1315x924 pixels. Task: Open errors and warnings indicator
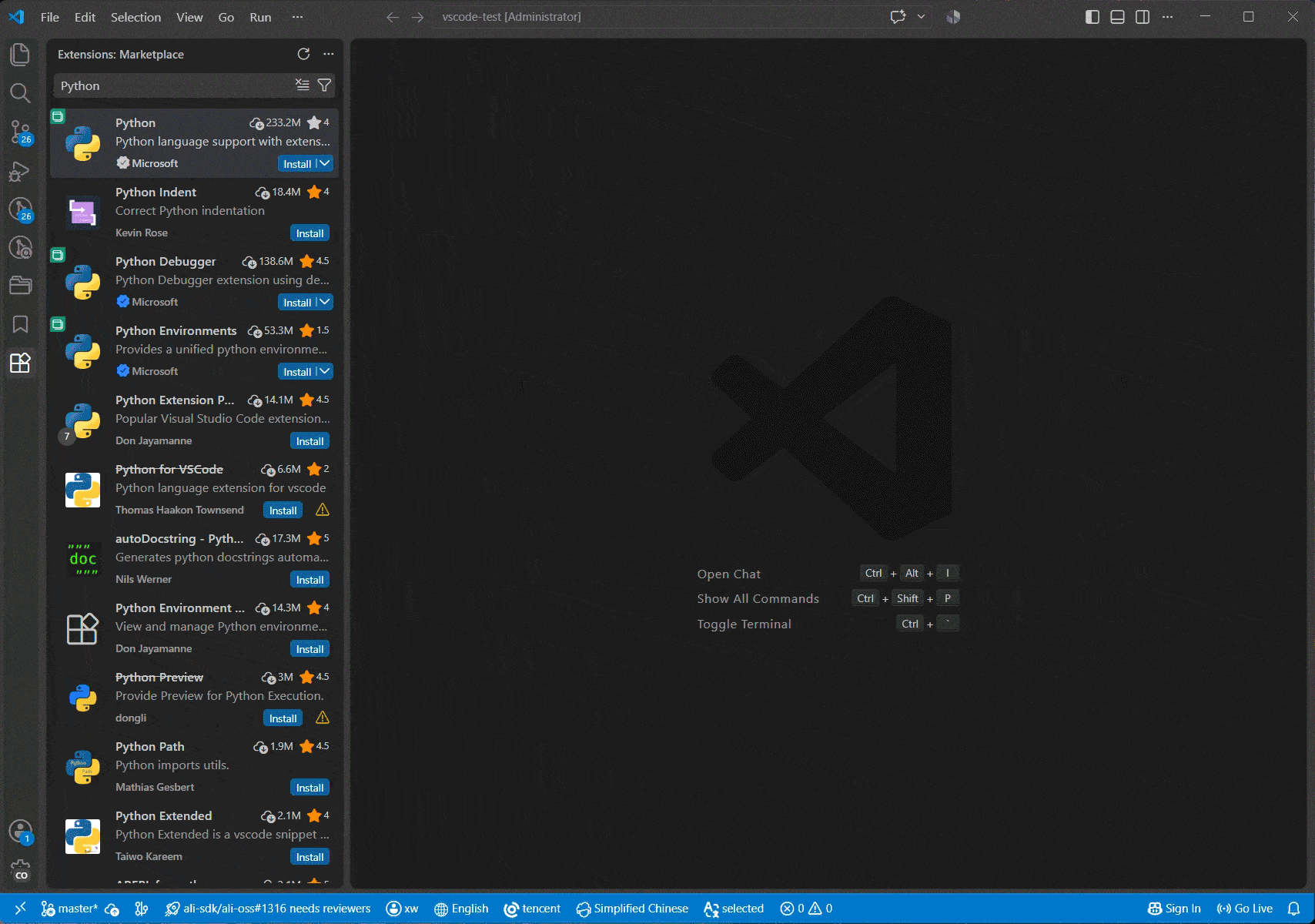click(806, 909)
